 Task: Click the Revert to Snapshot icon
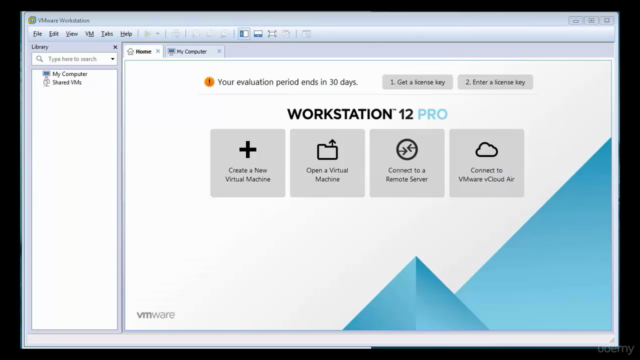pyautogui.click(x=210, y=34)
